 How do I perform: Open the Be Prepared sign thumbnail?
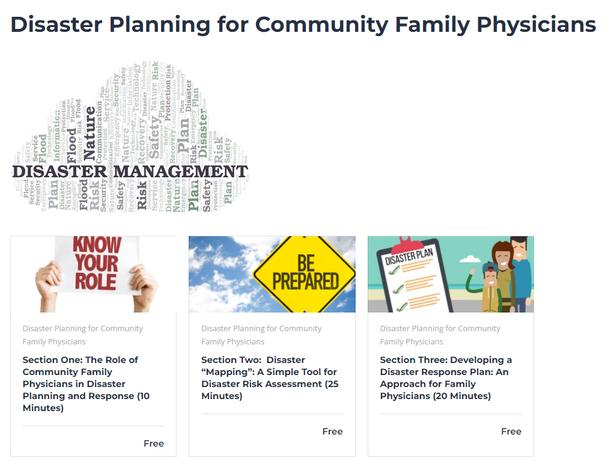click(272, 274)
